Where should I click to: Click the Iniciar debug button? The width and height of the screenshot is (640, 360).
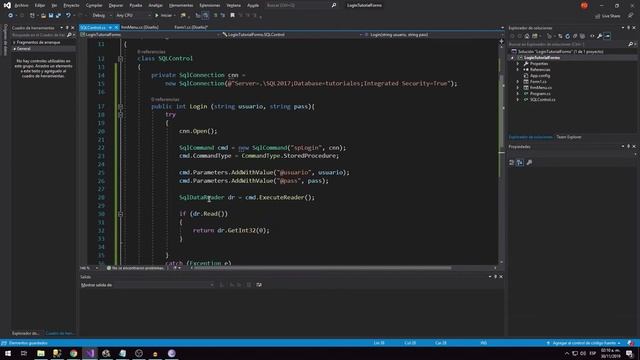[x=164, y=16]
